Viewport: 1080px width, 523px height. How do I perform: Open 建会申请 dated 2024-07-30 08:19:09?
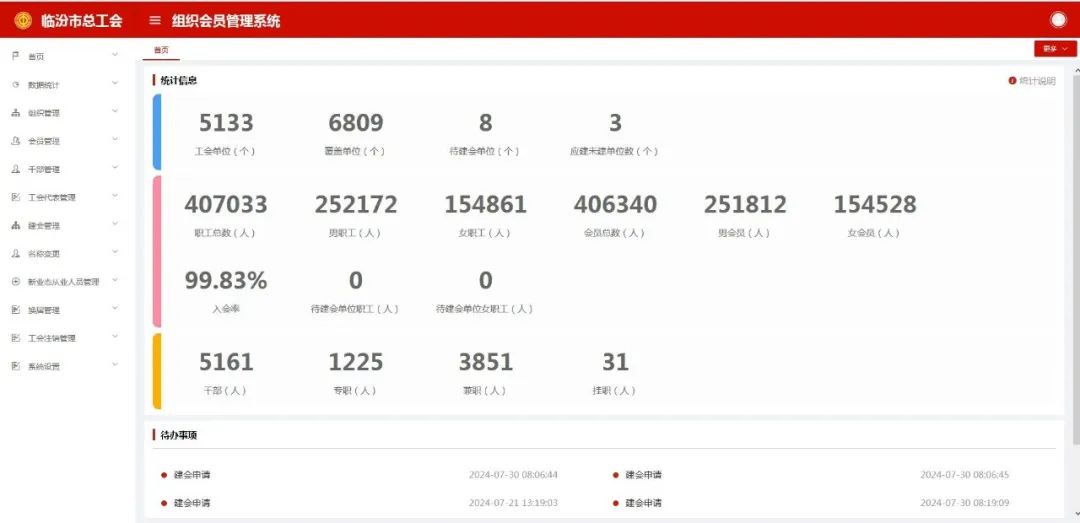tap(643, 503)
